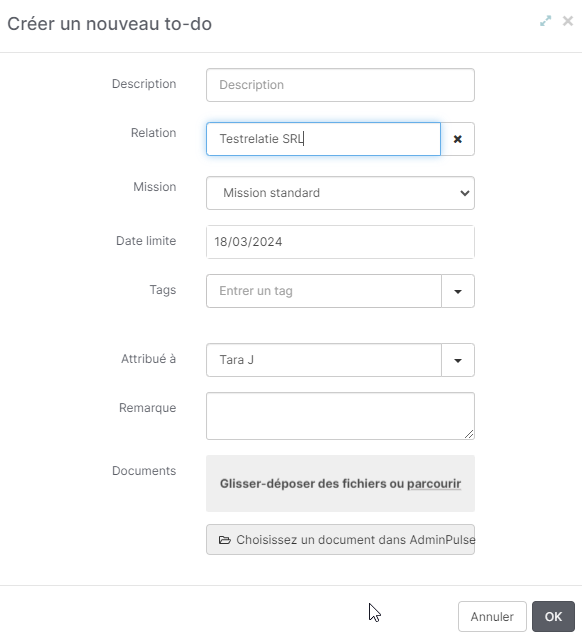Confirm the new to-do with the OK button

tap(553, 616)
